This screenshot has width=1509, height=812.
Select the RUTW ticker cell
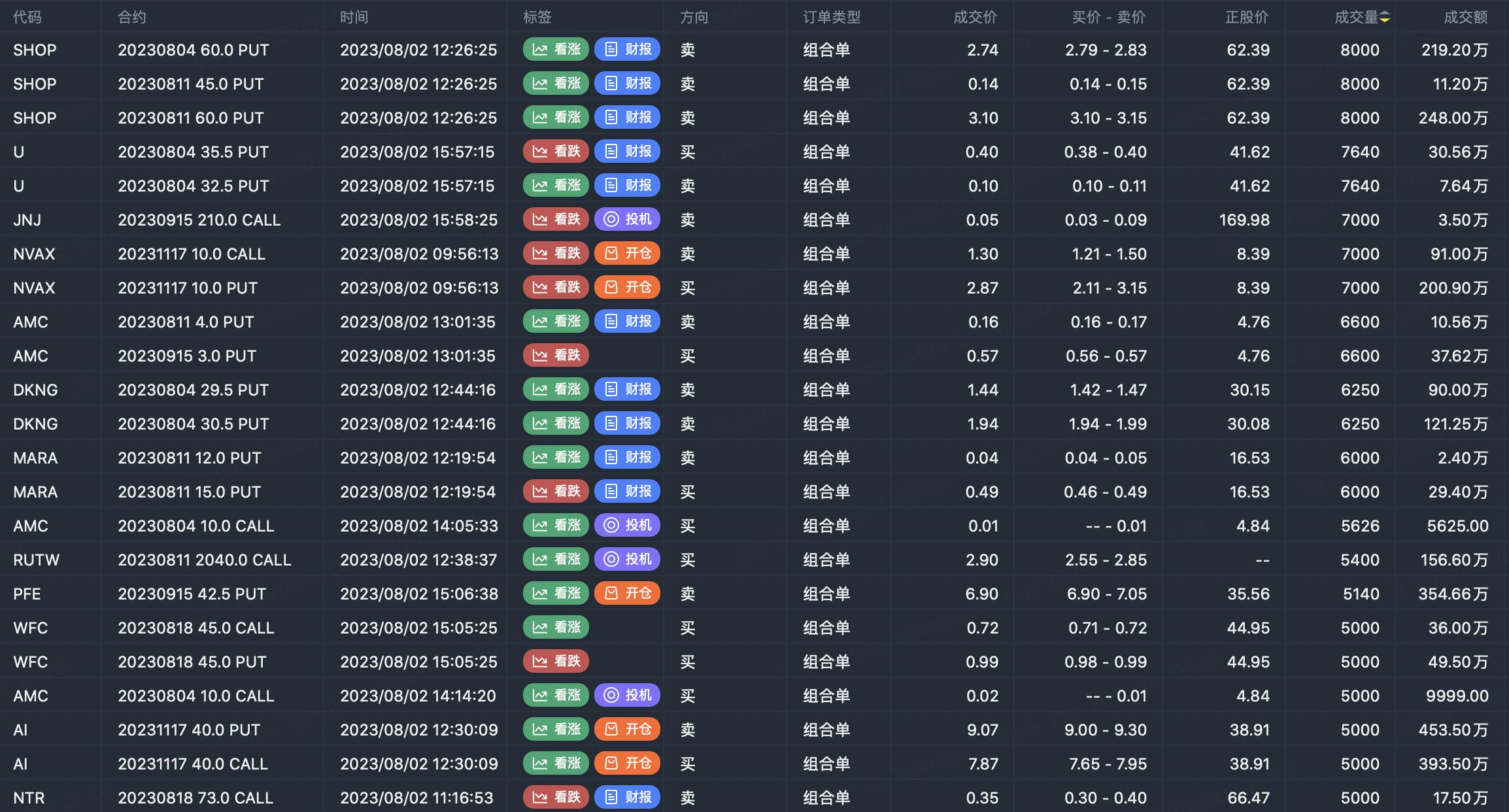(37, 560)
